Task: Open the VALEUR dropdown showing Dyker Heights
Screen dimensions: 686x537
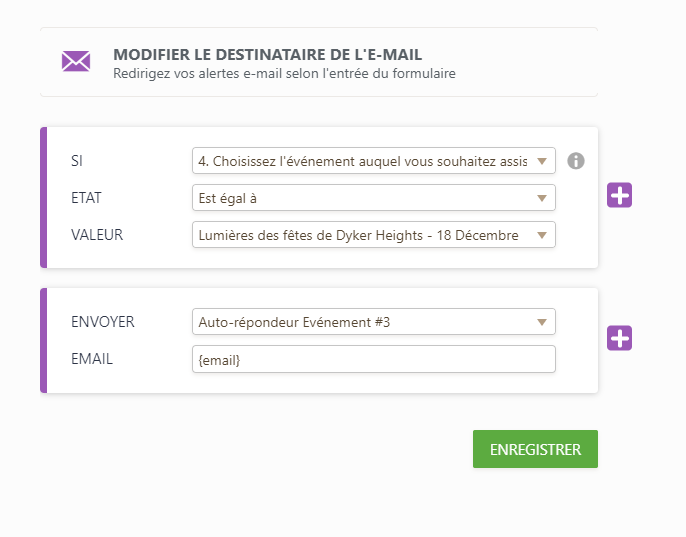Action: click(374, 235)
